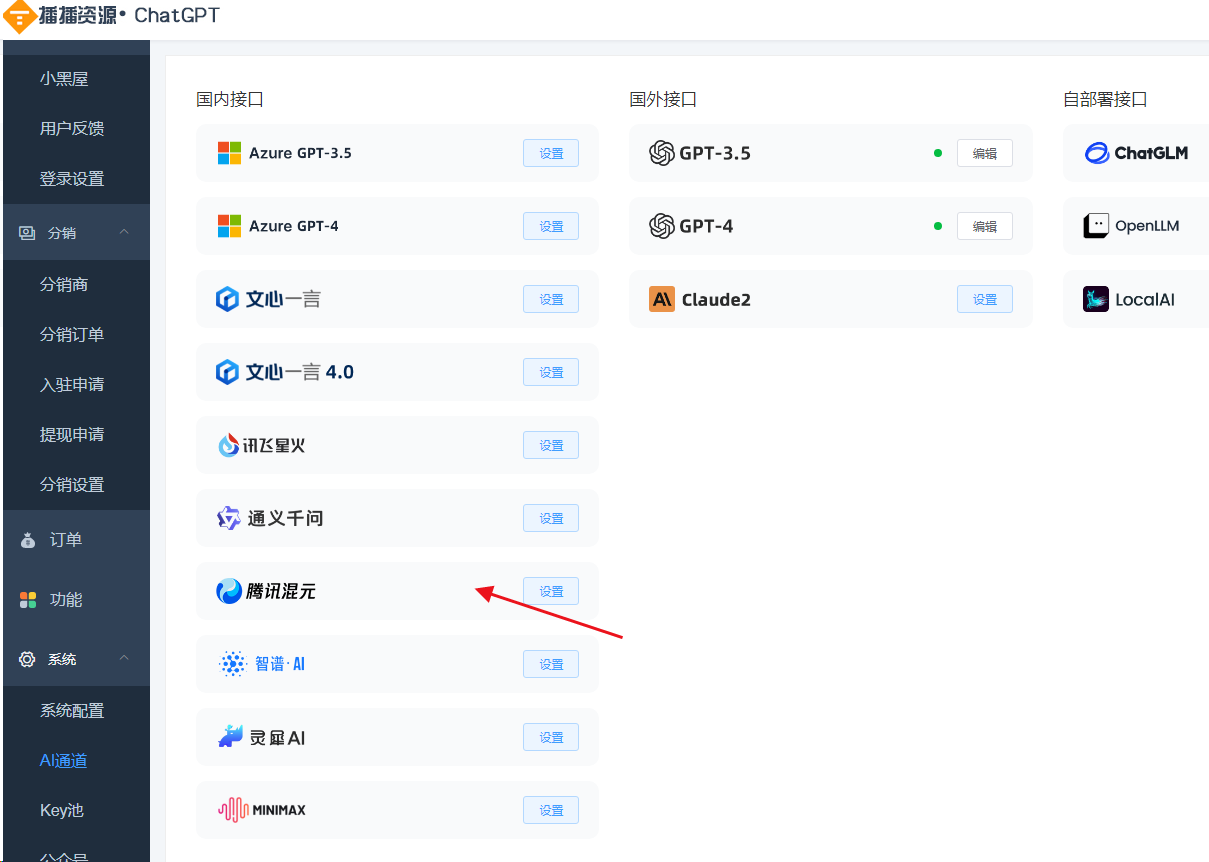Click the 功能 label in the sidebar

click(66, 600)
